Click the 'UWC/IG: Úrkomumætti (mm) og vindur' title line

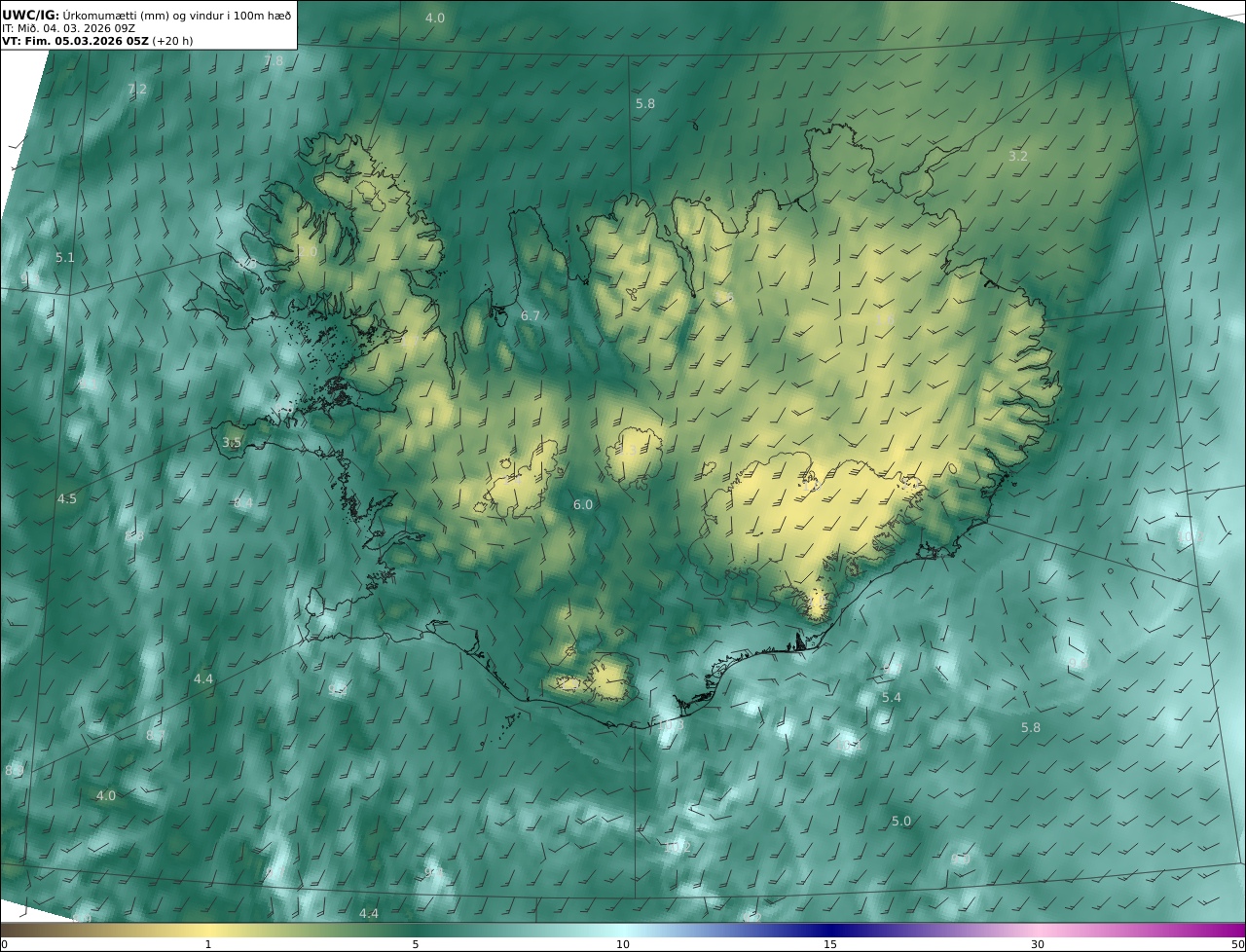pyautogui.click(x=146, y=14)
